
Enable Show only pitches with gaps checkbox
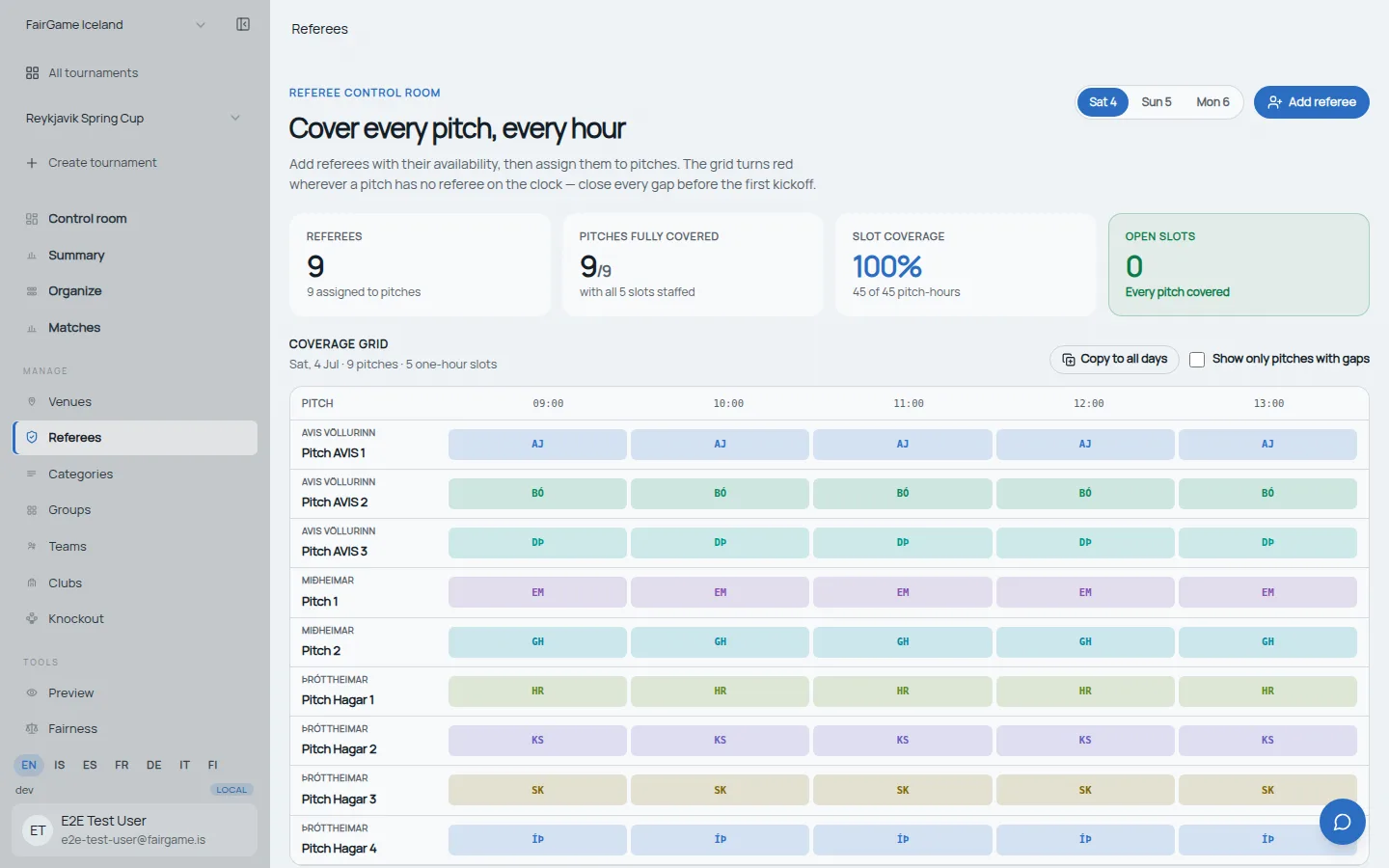(1197, 360)
